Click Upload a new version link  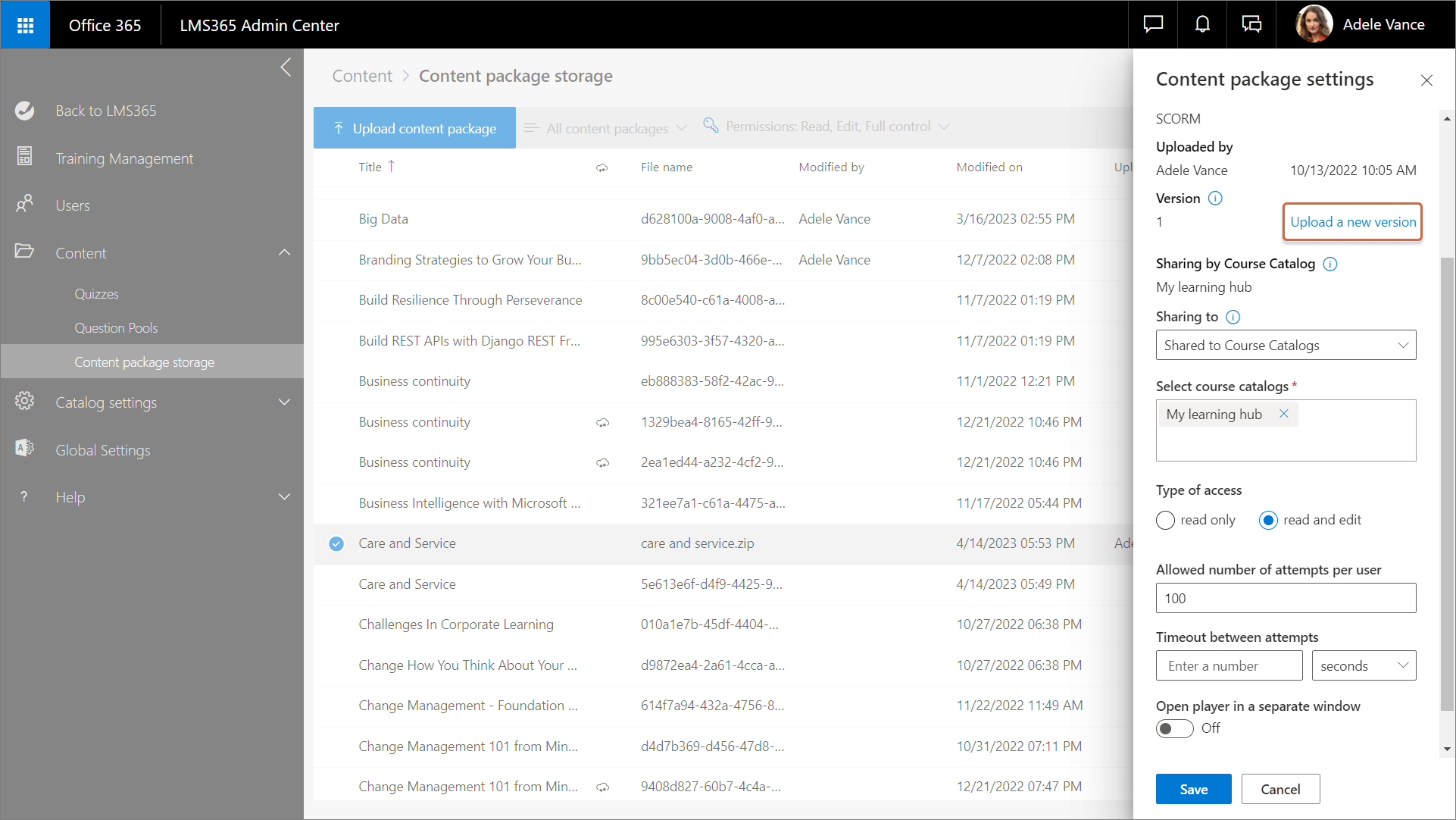[x=1353, y=222]
